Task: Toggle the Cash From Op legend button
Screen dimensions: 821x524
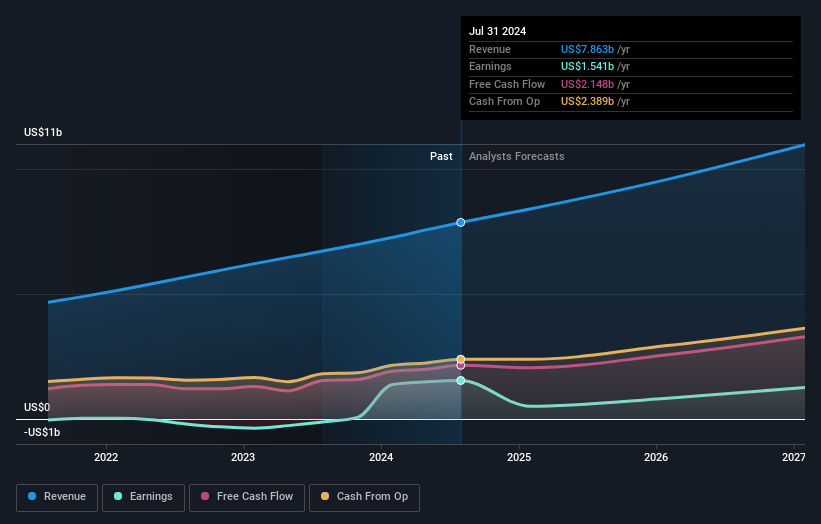Action: [364, 497]
